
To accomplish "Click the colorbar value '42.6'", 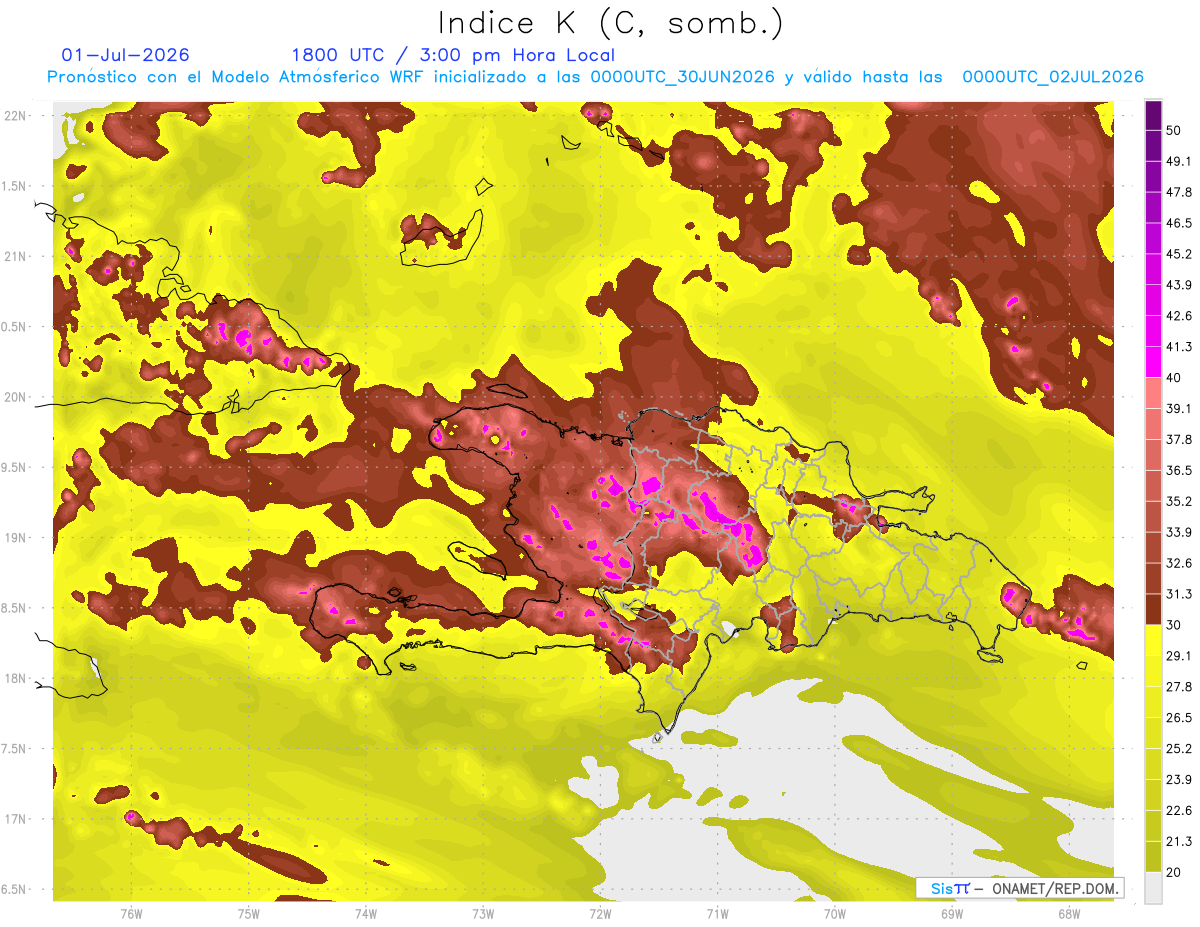I will click(x=1179, y=316).
